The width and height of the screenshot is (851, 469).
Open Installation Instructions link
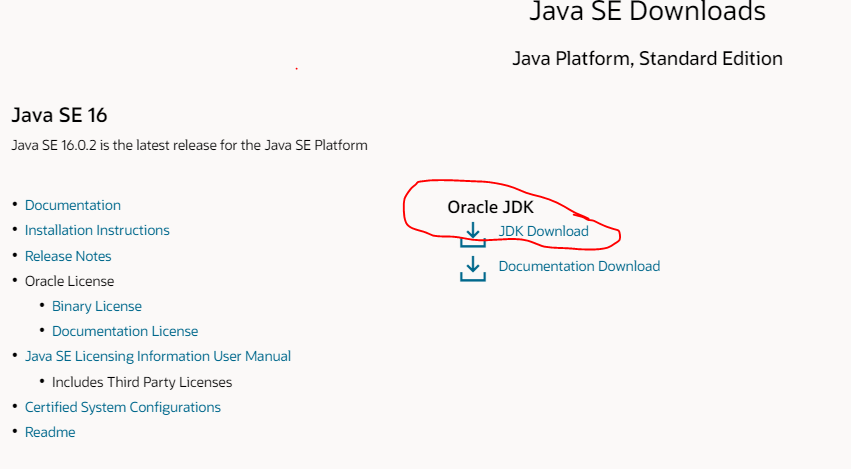97,230
